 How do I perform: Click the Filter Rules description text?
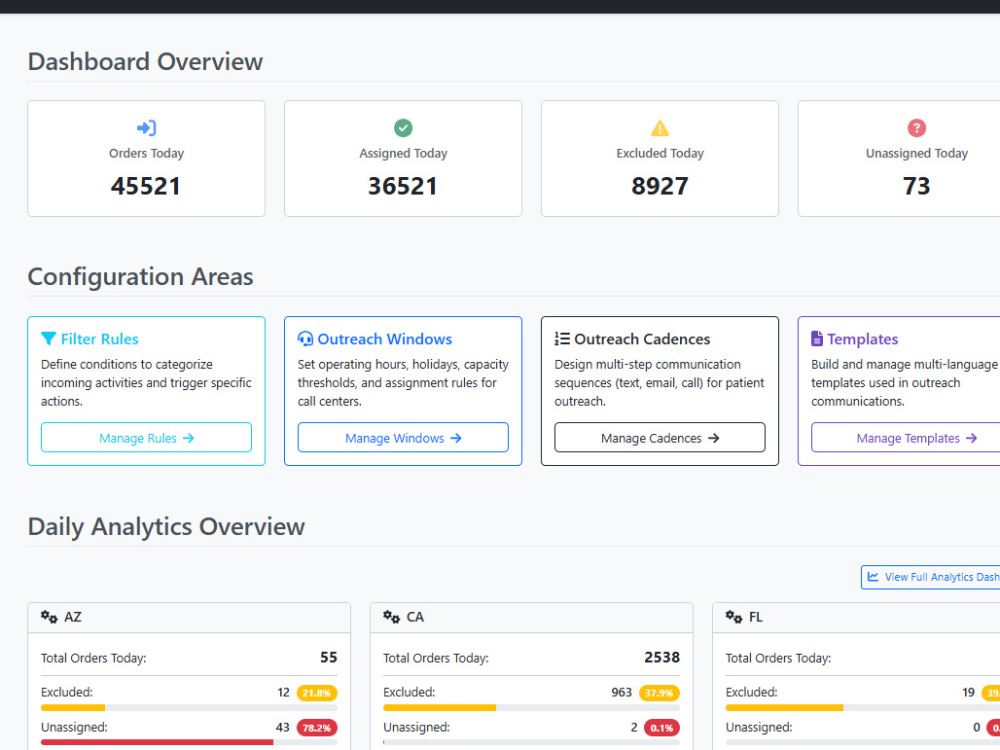coord(146,383)
